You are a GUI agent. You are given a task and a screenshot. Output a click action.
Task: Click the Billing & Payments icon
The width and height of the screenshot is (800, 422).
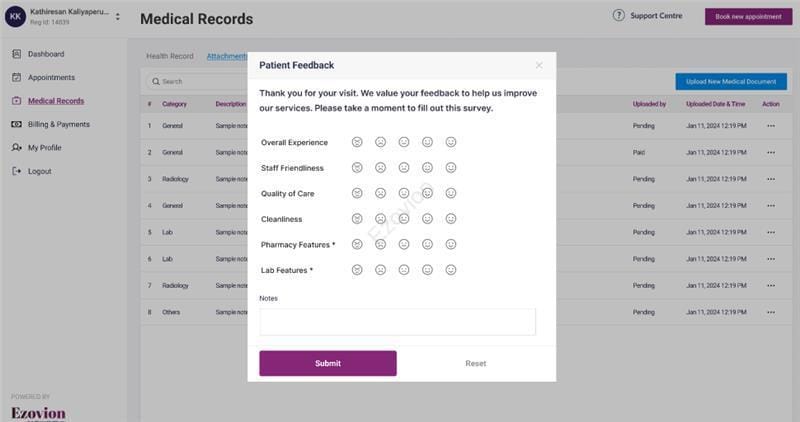tap(17, 124)
